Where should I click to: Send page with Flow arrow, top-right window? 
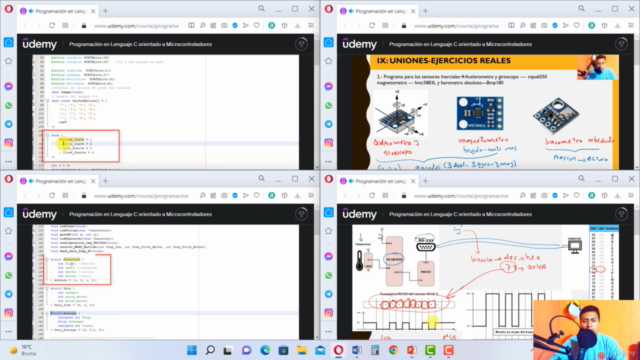click(566, 25)
